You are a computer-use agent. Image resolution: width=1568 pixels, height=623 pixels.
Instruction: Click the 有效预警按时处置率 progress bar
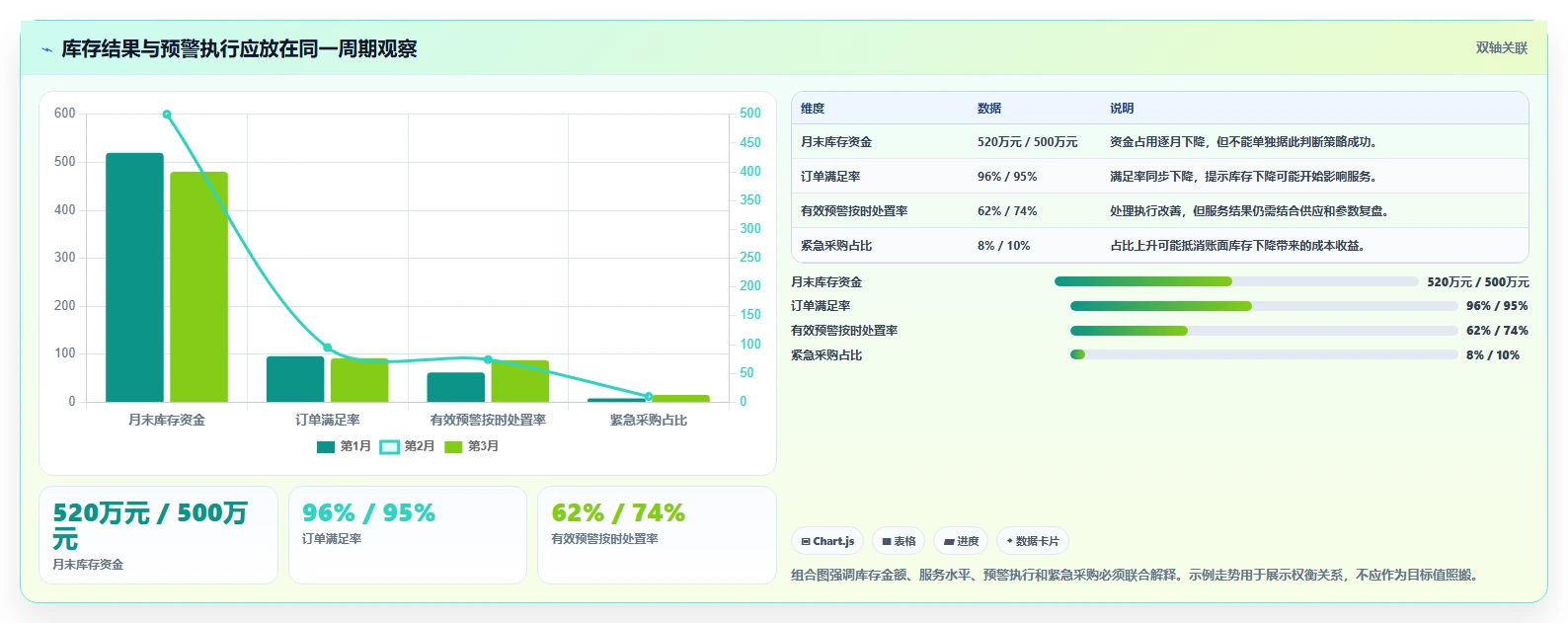click(1264, 331)
